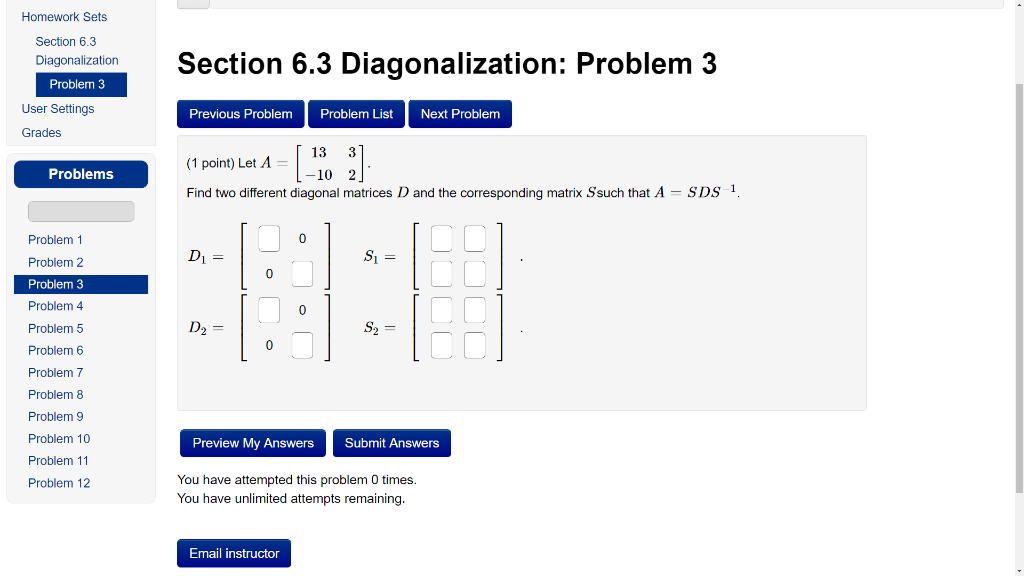Click the bottom-right entry field of matrix S2
1024x576 pixels.
(473, 345)
